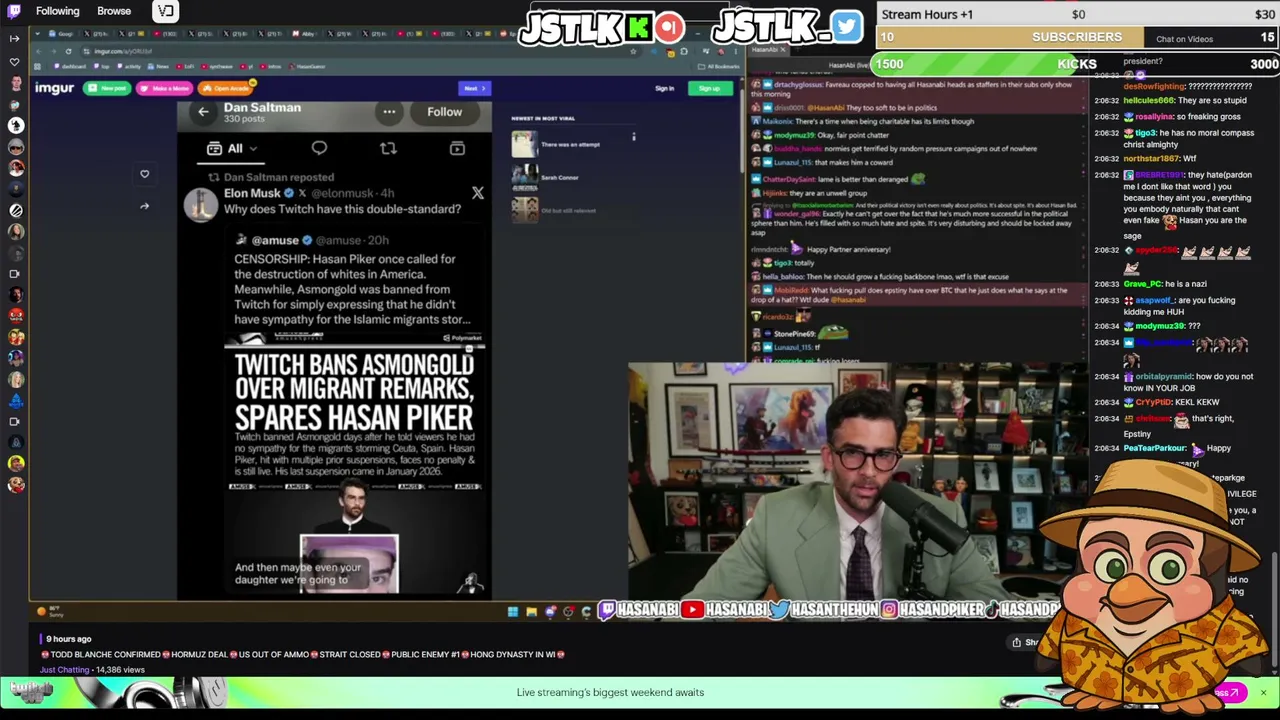The image size is (1280, 720).
Task: Click the back arrow beside Dan Saltman
Action: click(203, 112)
